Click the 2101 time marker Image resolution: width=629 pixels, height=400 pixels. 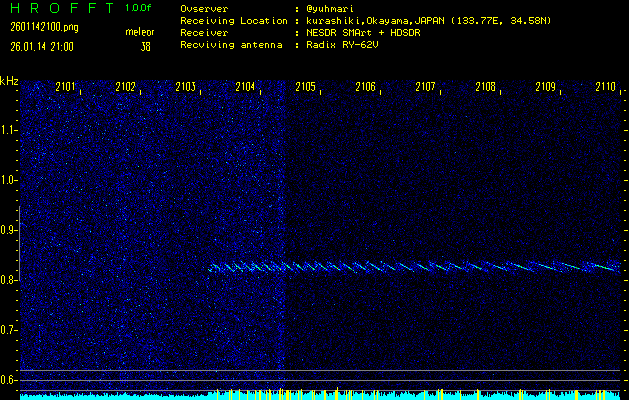pos(65,88)
